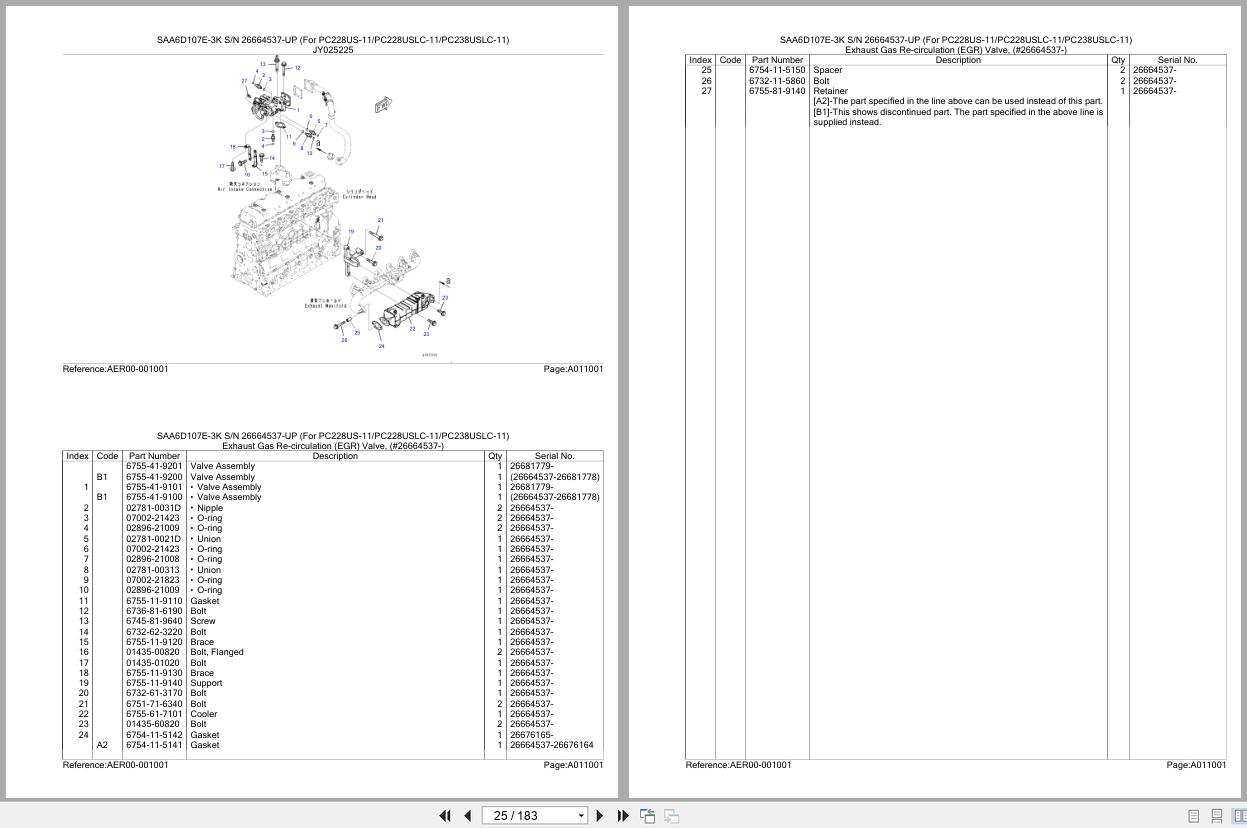Switch to continuous page view
Image resolution: width=1247 pixels, height=828 pixels.
pos(1217,816)
